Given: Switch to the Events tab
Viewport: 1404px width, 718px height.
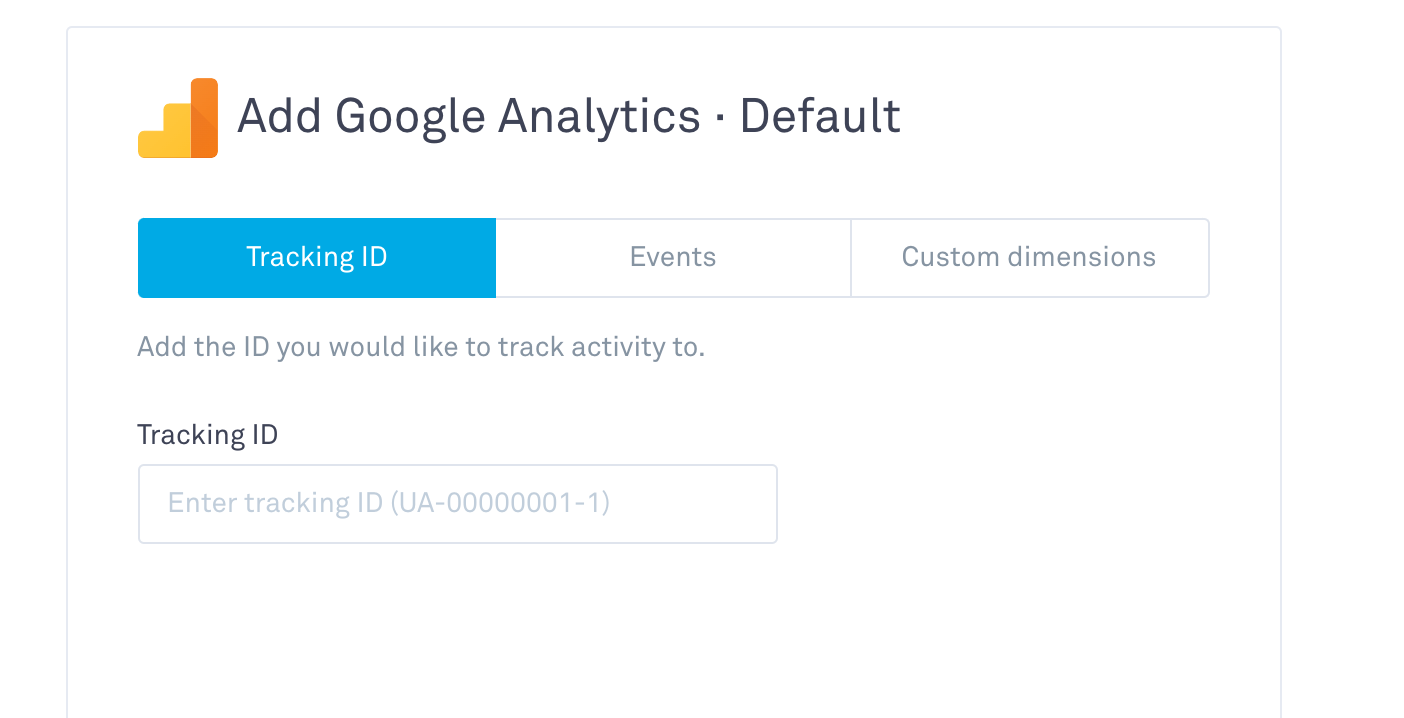Looking at the screenshot, I should (x=673, y=258).
